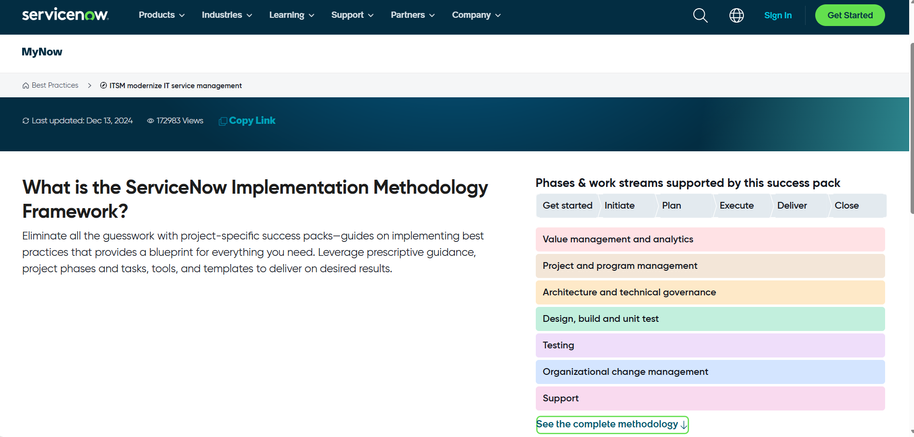Open the Partners navigation menu
This screenshot has width=914, height=437.
tap(413, 15)
